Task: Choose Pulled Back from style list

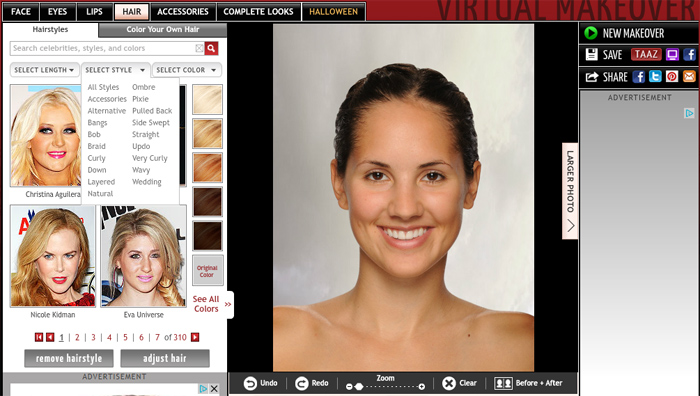Action: tap(152, 111)
